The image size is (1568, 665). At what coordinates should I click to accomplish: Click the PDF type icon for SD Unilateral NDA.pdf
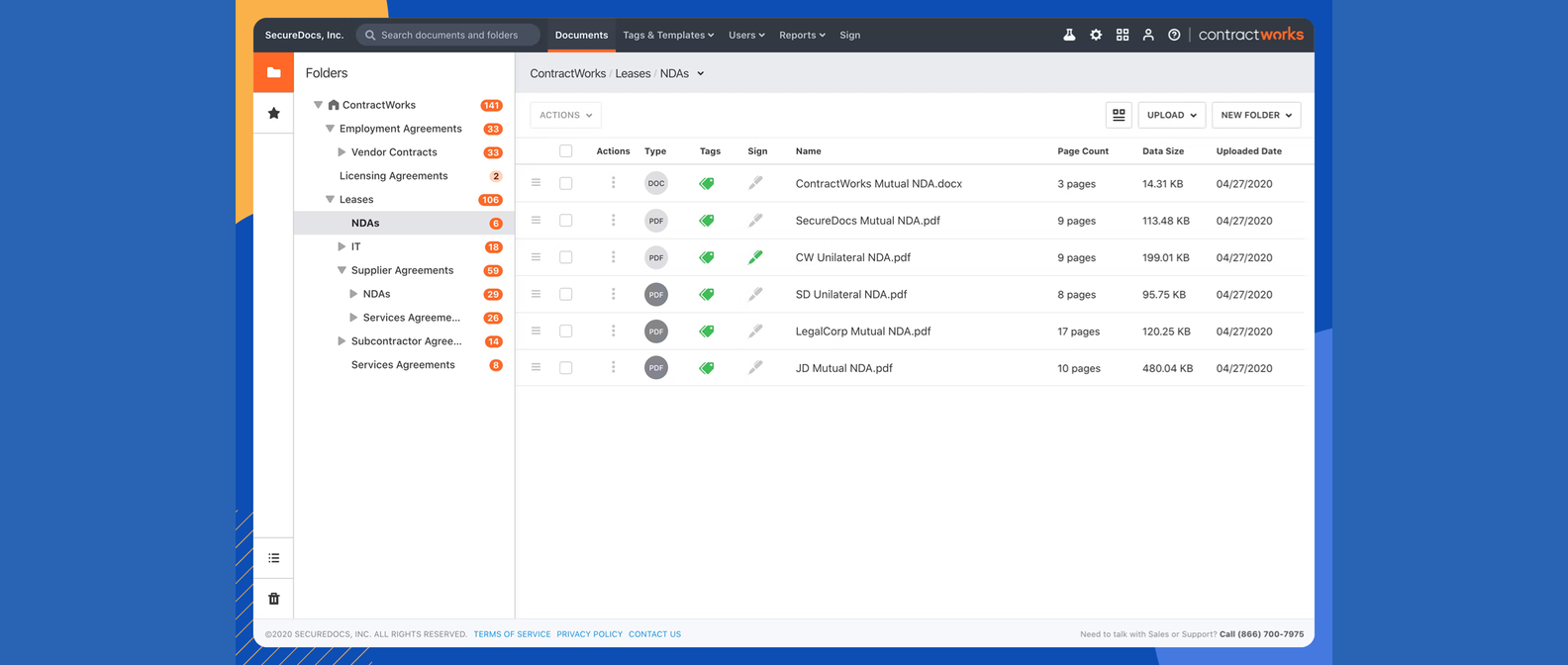tap(656, 294)
